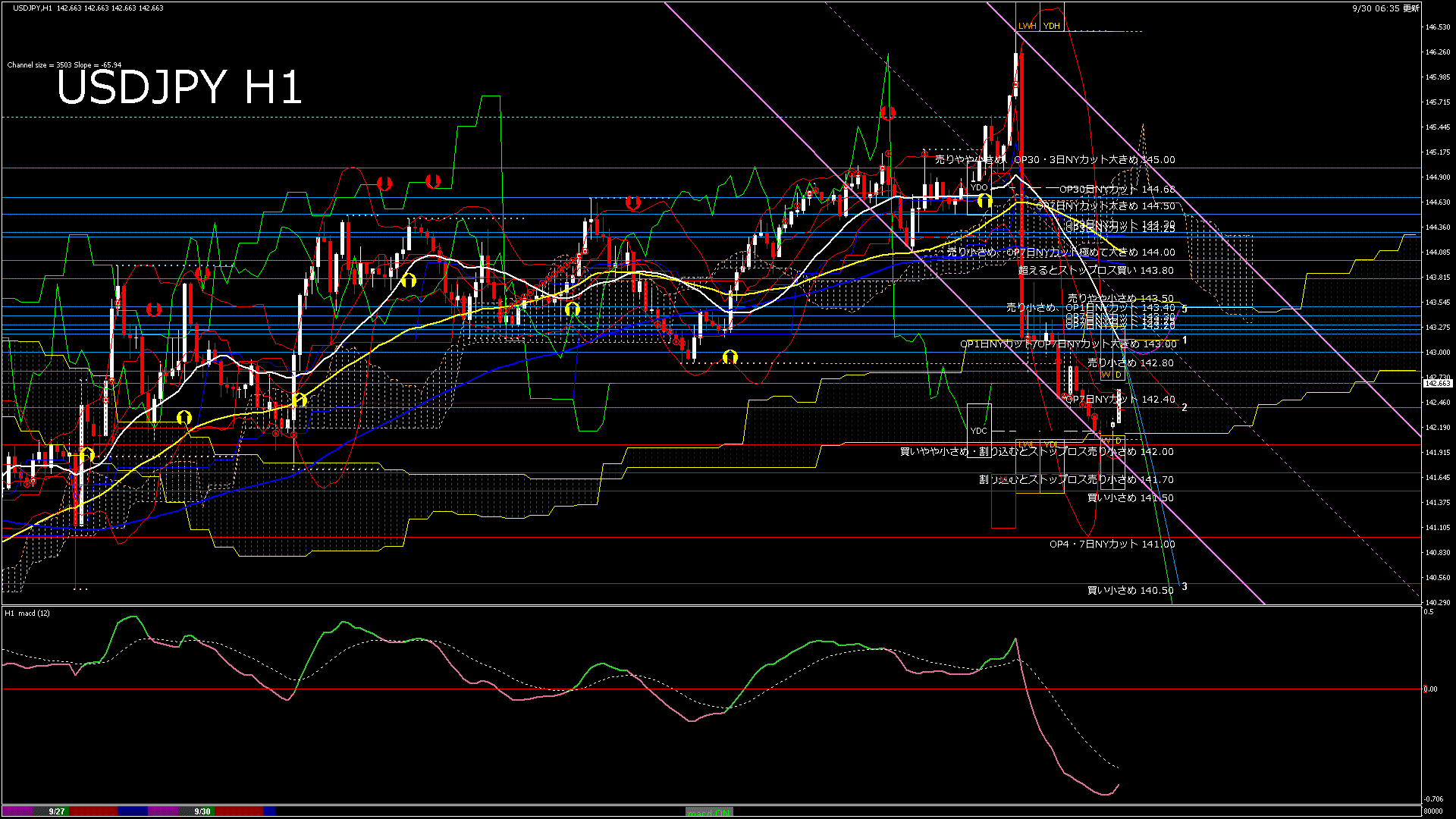Click the 140.290 price axis label
This screenshot has width=1456, height=819.
click(1438, 603)
